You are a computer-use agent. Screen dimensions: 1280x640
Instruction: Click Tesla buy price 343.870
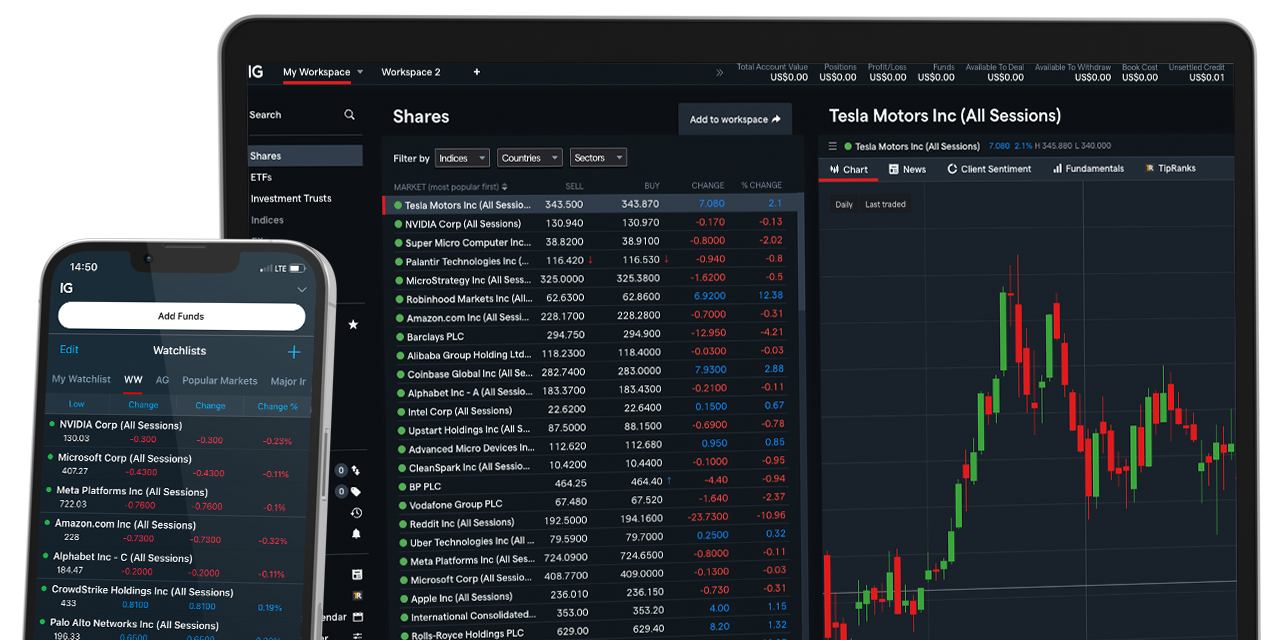click(639, 204)
